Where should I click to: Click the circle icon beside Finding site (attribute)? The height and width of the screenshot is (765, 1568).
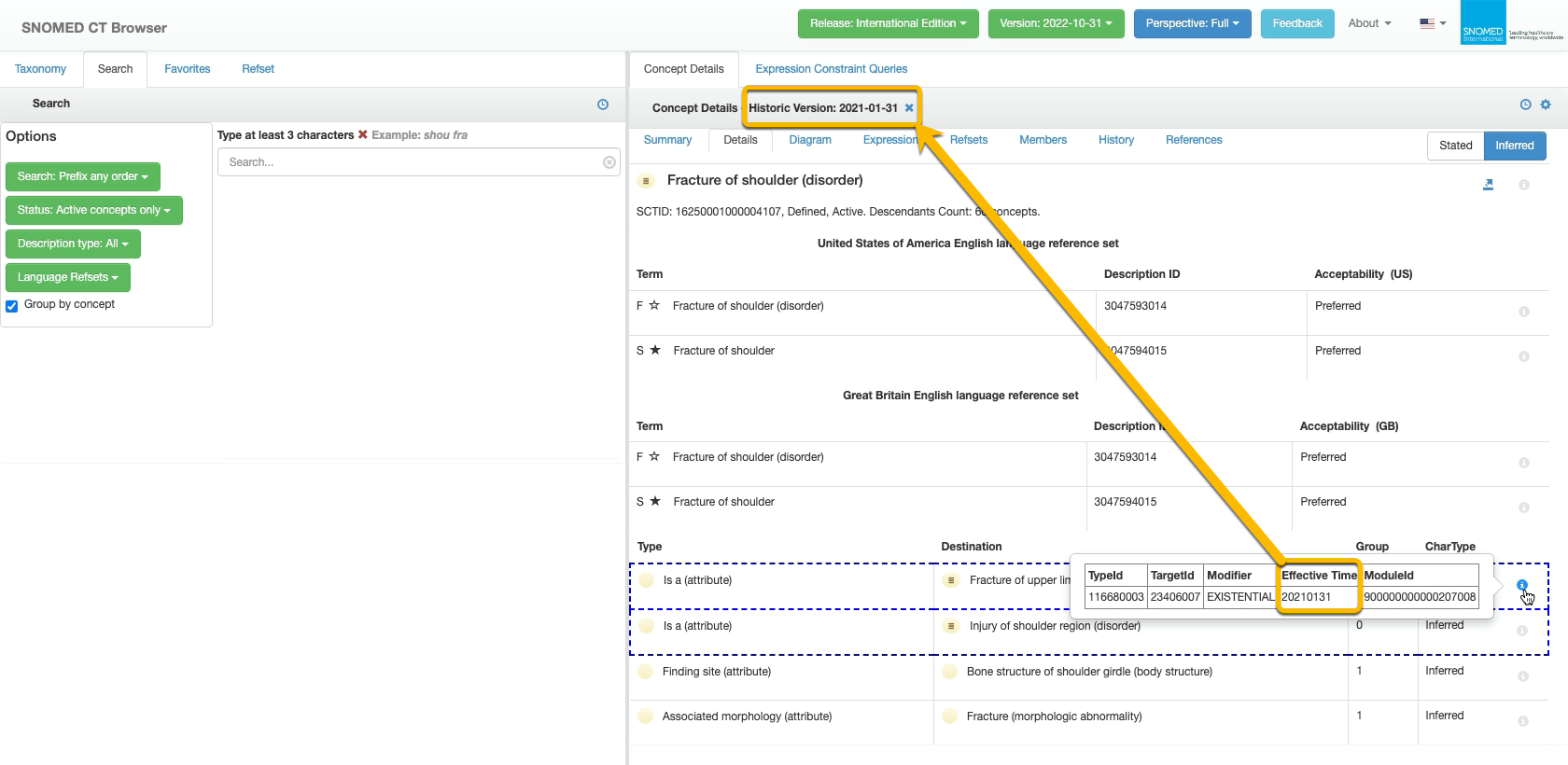coord(645,672)
